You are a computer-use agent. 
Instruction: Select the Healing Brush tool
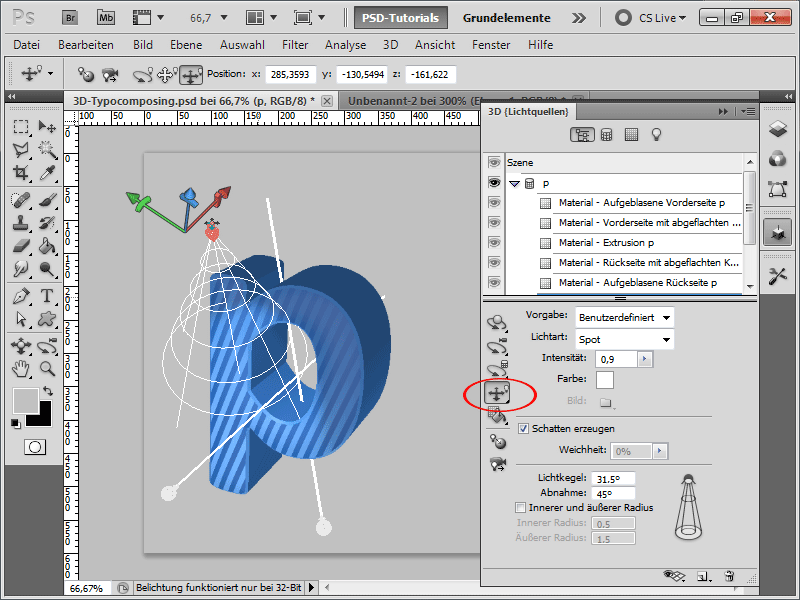[x=20, y=200]
